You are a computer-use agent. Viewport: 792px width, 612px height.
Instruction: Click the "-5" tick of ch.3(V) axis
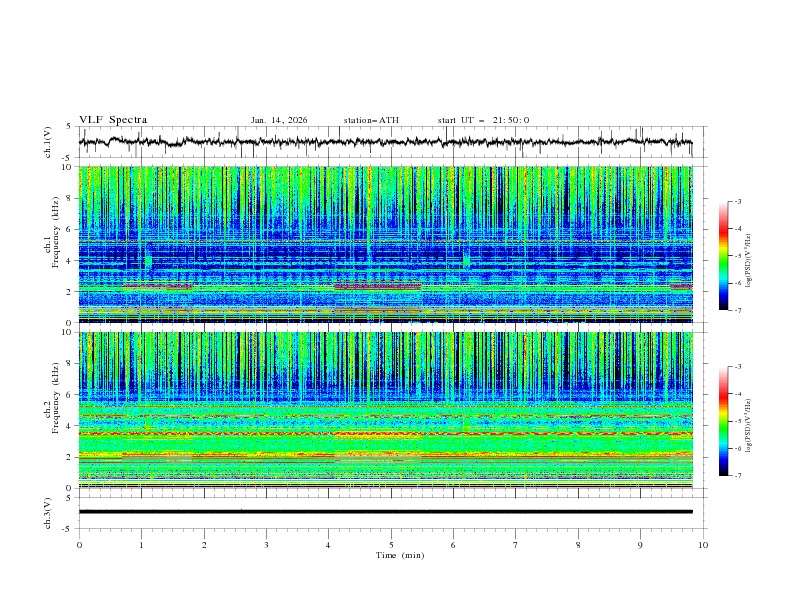pos(68,529)
